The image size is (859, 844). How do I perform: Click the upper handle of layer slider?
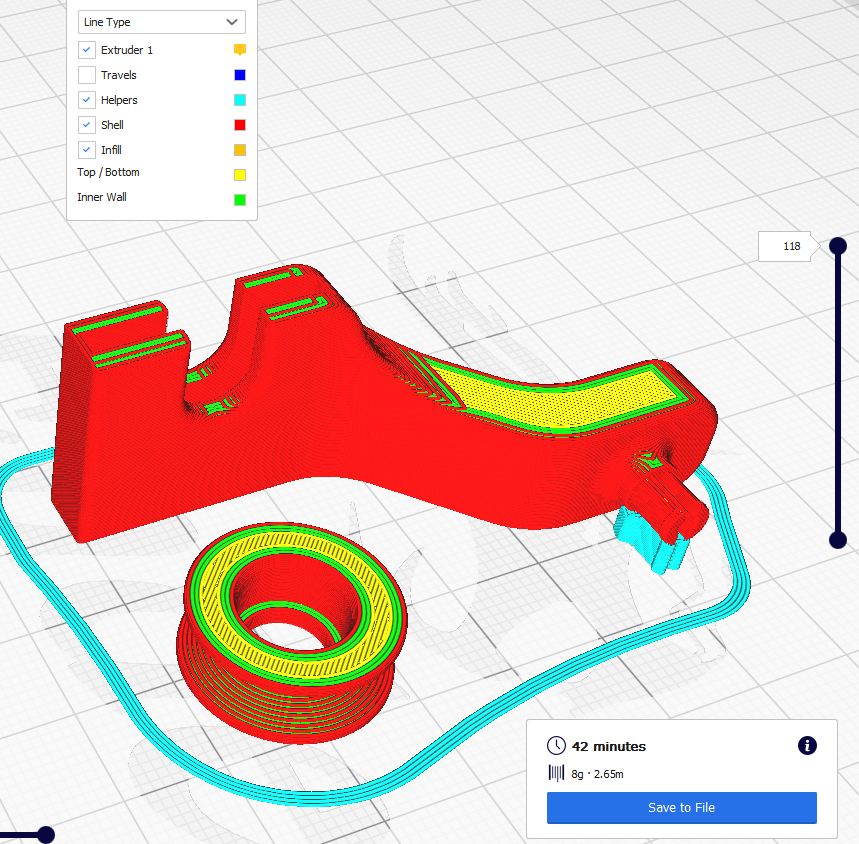click(x=838, y=246)
